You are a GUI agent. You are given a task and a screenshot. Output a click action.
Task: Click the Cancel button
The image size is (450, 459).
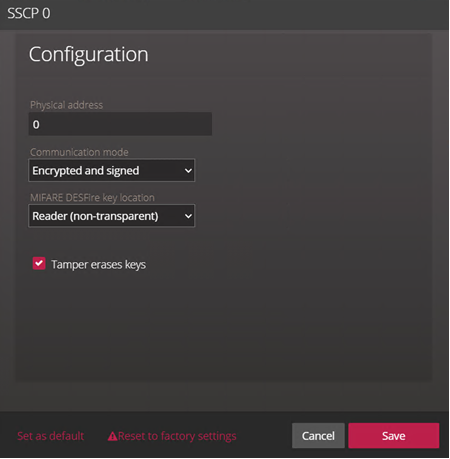click(x=318, y=436)
